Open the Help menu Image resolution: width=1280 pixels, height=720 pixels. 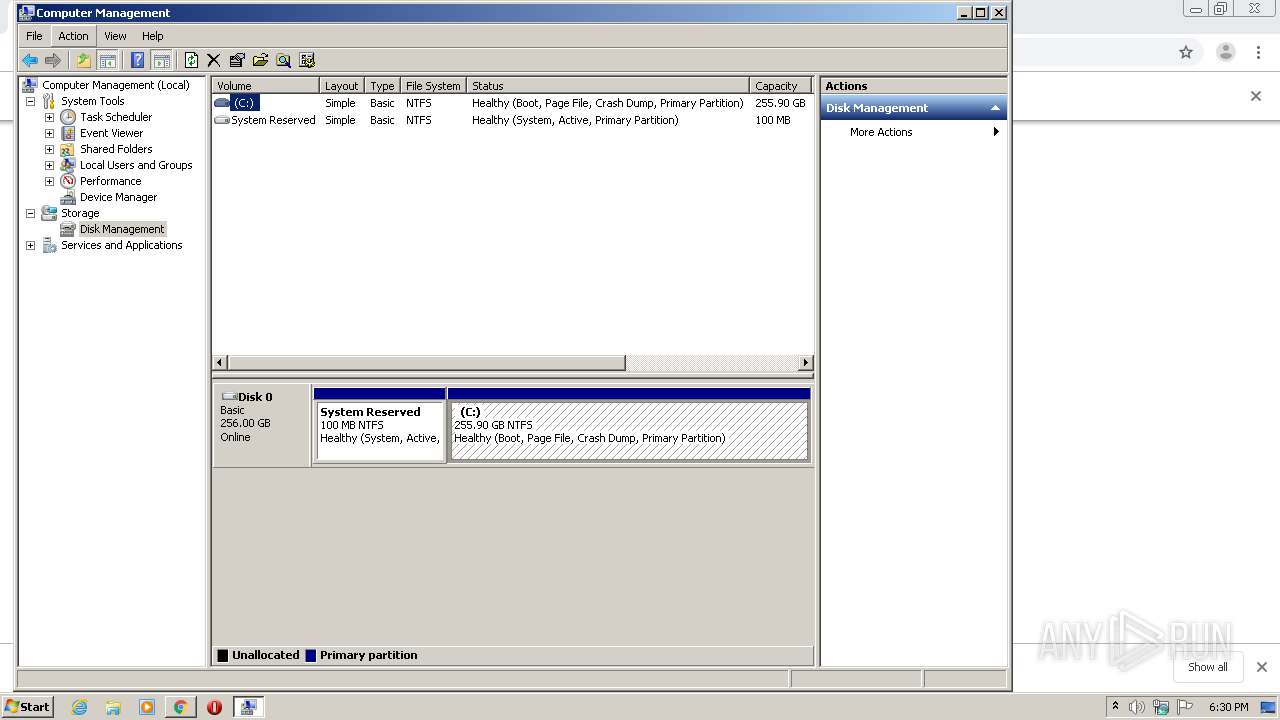[152, 36]
